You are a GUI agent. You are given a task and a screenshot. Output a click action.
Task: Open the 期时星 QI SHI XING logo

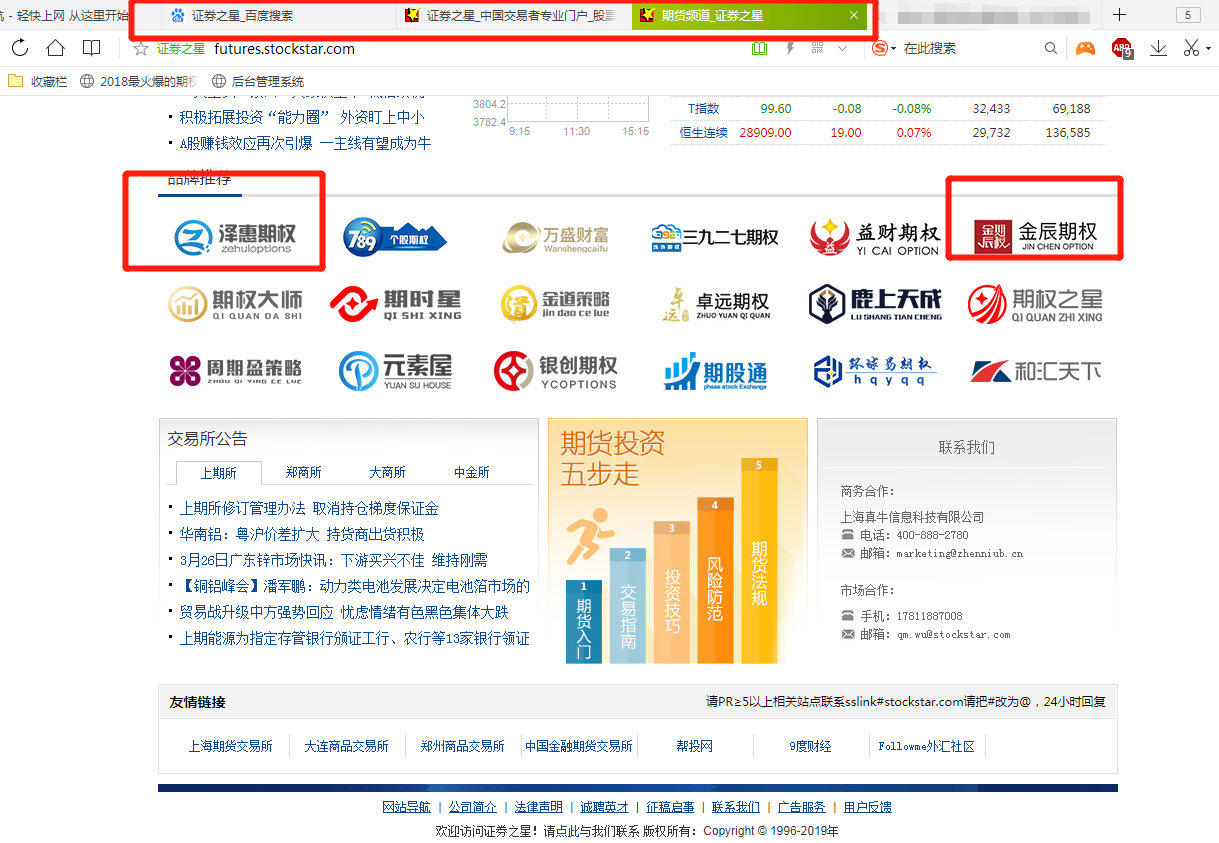tap(394, 303)
